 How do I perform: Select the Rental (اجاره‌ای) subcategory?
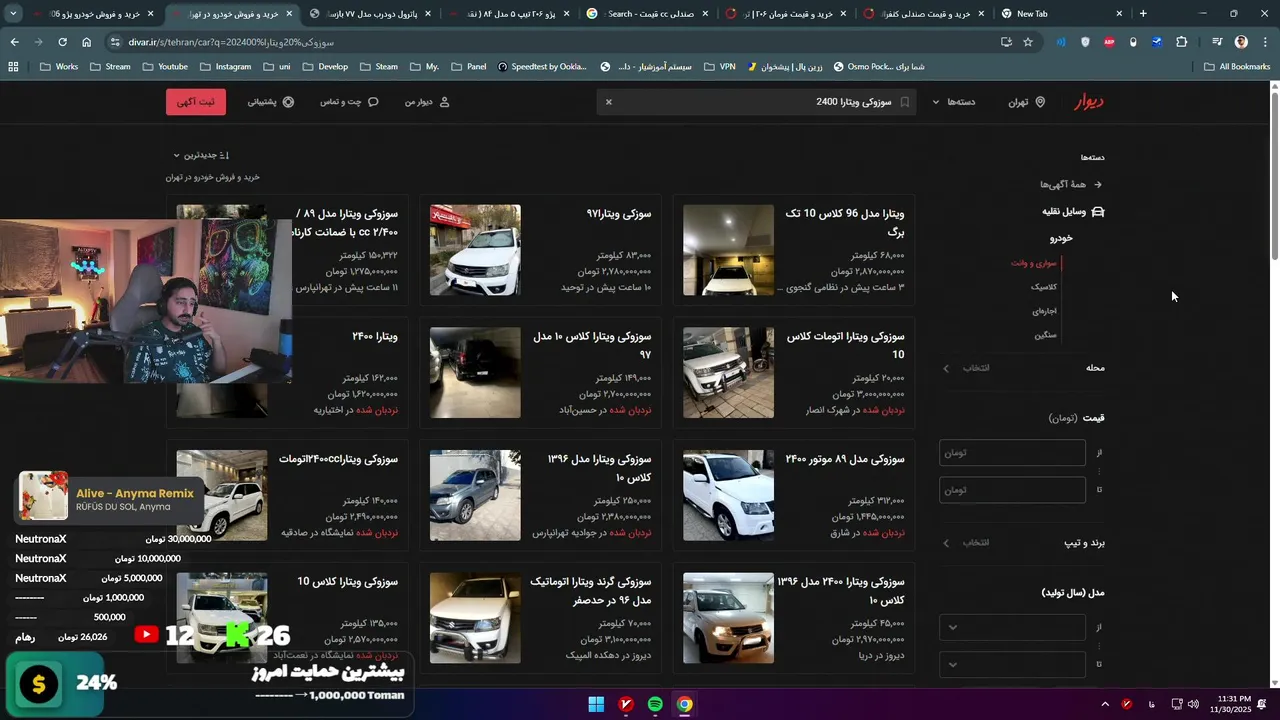(x=1044, y=311)
